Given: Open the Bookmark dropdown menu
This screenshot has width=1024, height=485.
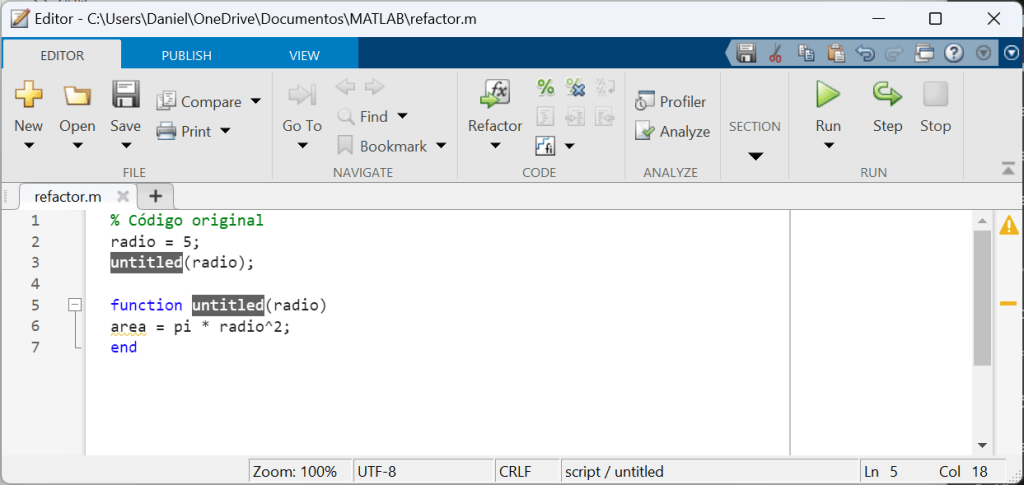Looking at the screenshot, I should coord(440,146).
